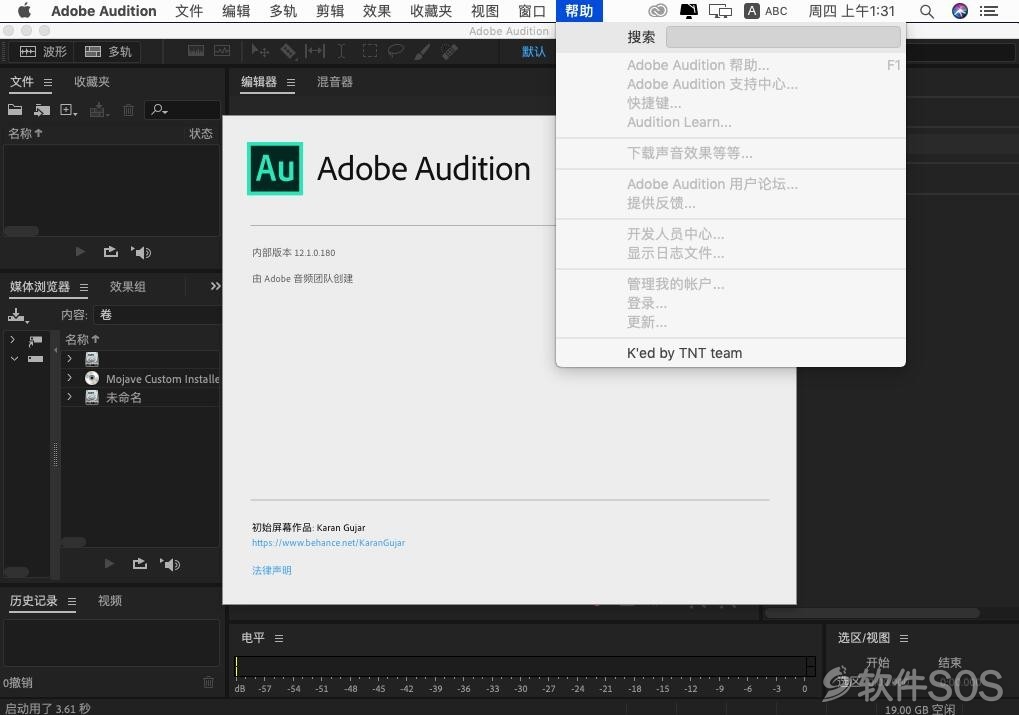Open the 默认 workspace selector
Screen dimensions: 1019x715
tap(534, 51)
